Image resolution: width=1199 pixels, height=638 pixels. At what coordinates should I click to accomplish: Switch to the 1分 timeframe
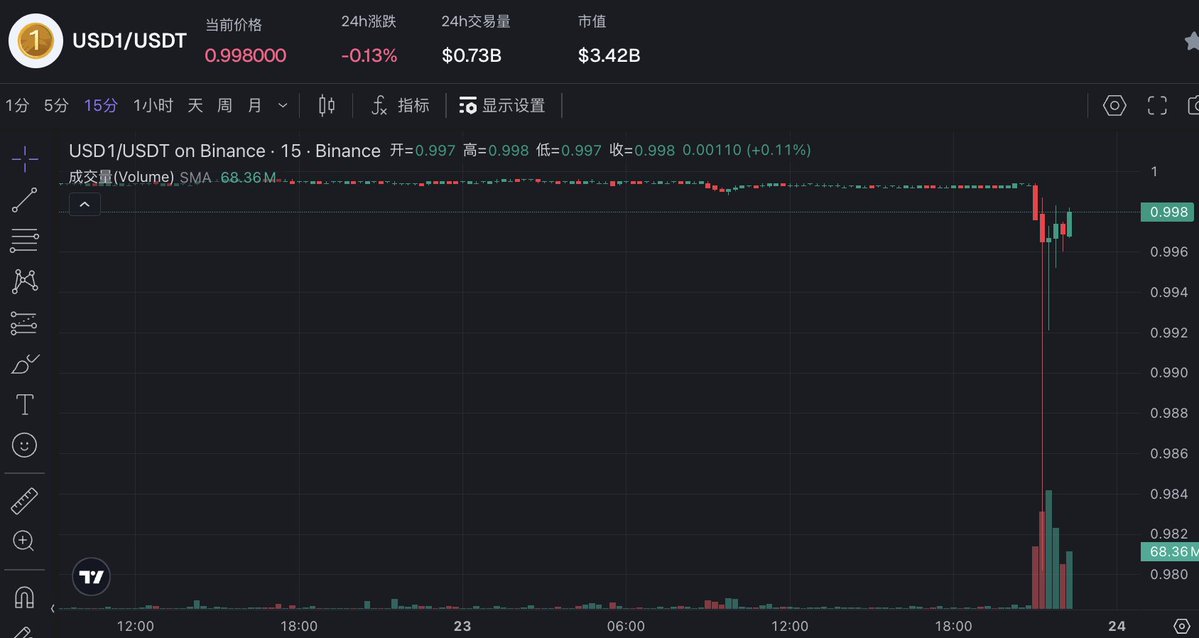[x=17, y=106]
